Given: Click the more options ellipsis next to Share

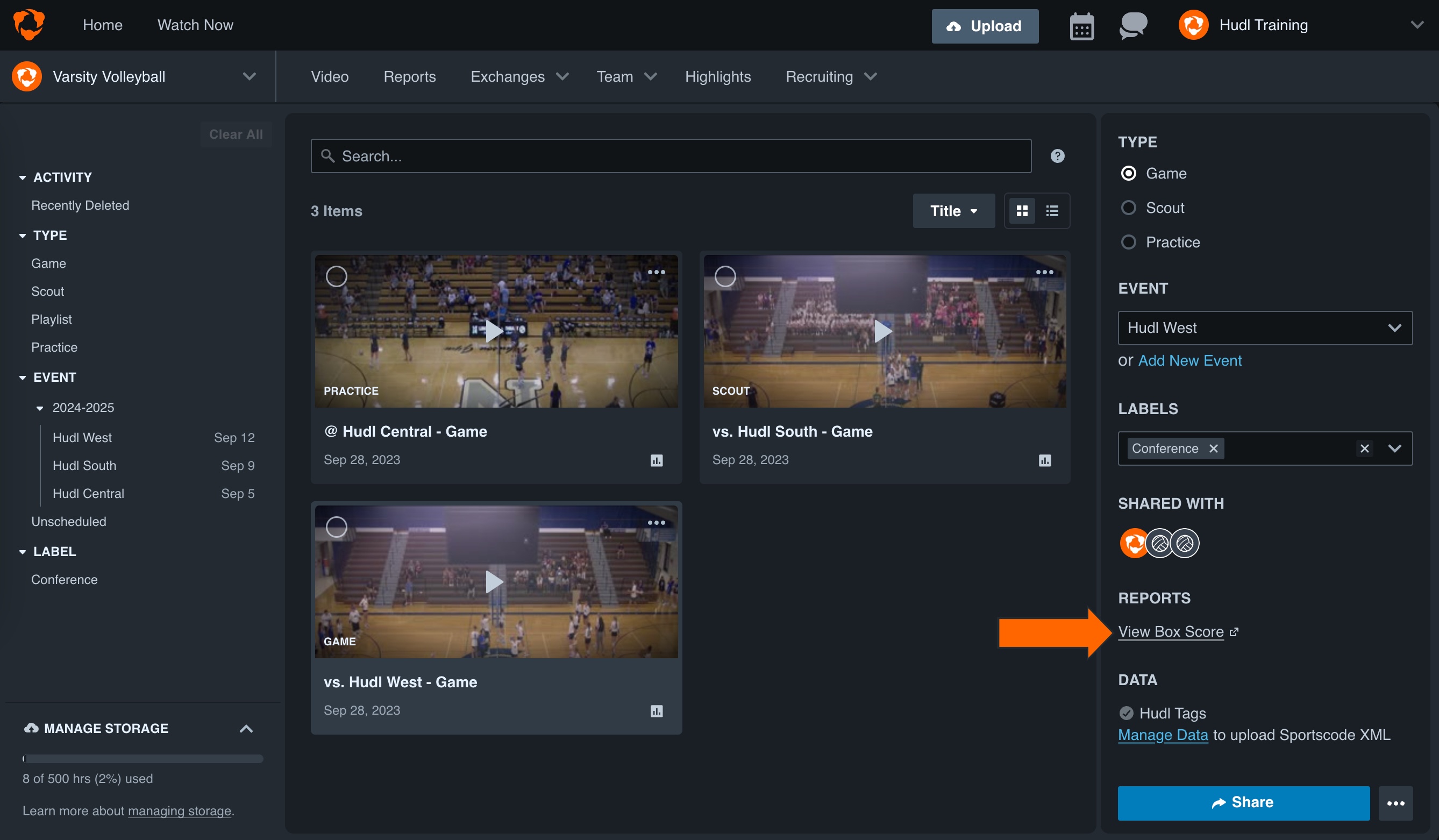Looking at the screenshot, I should (x=1395, y=803).
